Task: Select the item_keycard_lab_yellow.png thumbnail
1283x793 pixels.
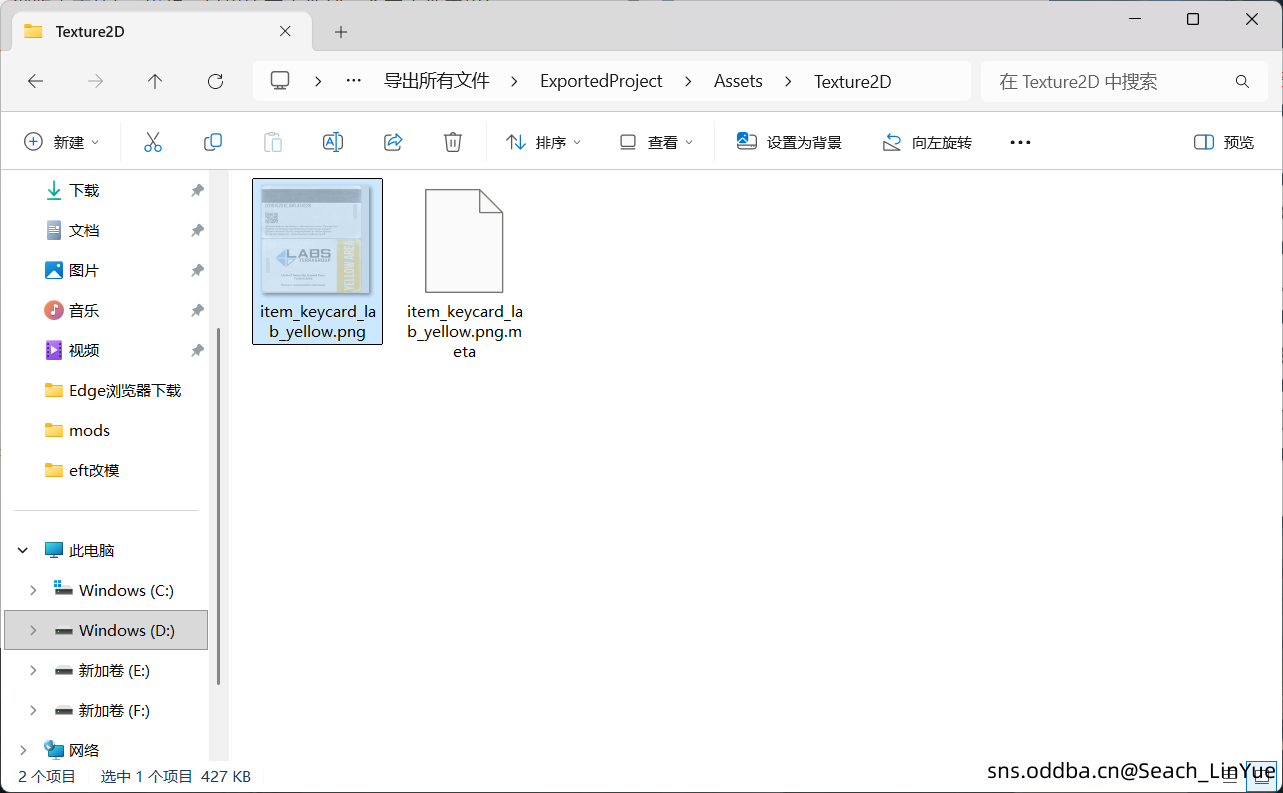Action: click(317, 240)
